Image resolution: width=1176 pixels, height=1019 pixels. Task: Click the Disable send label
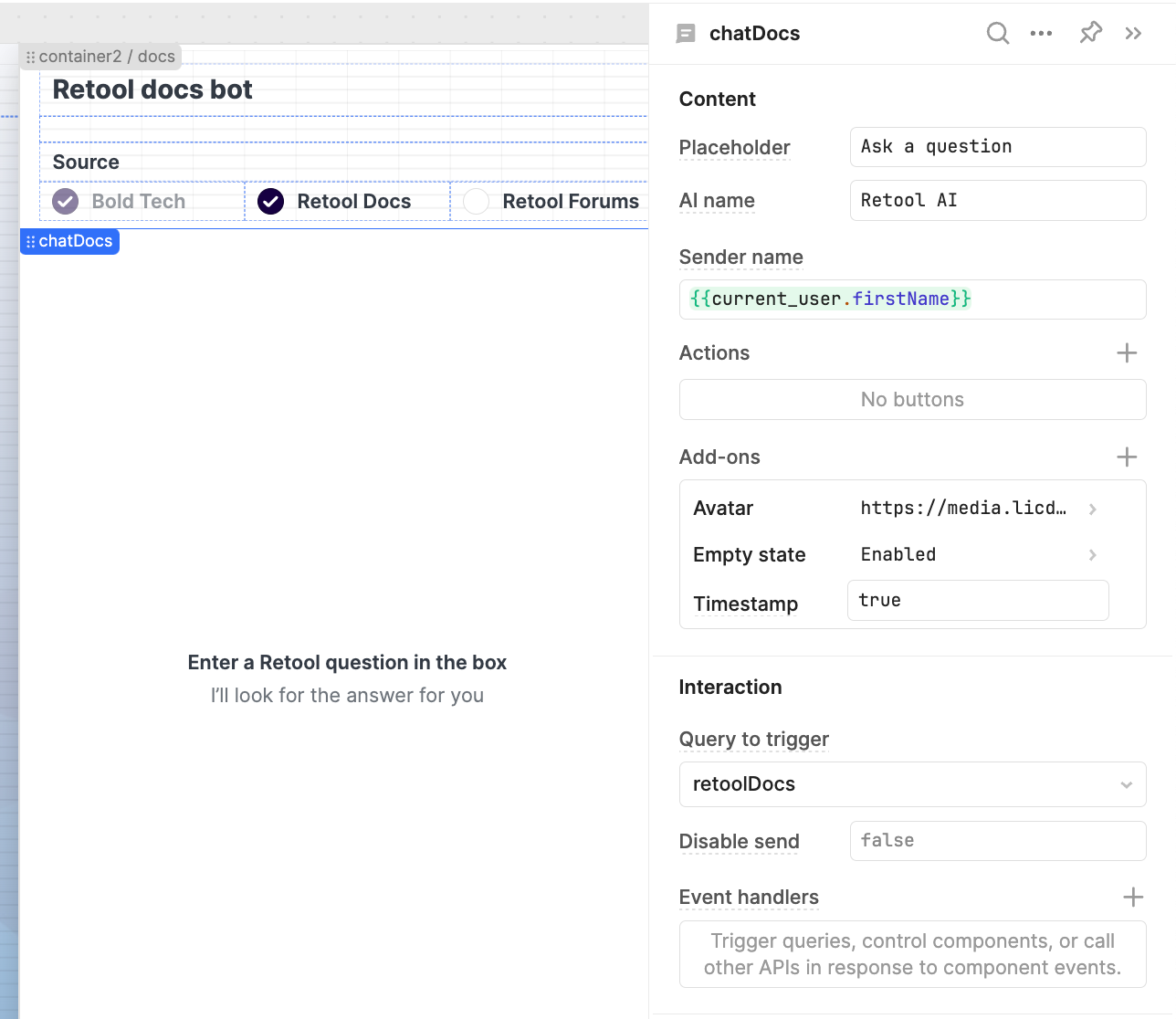tap(739, 842)
